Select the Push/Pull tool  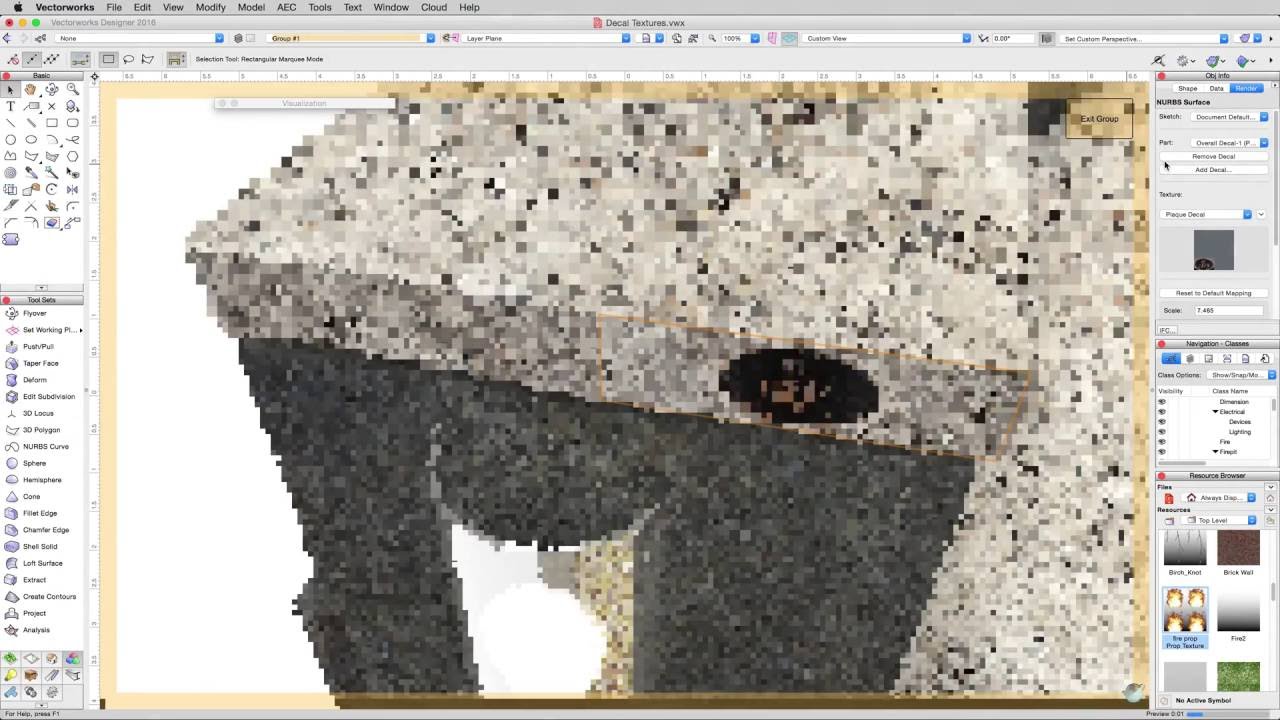point(38,347)
